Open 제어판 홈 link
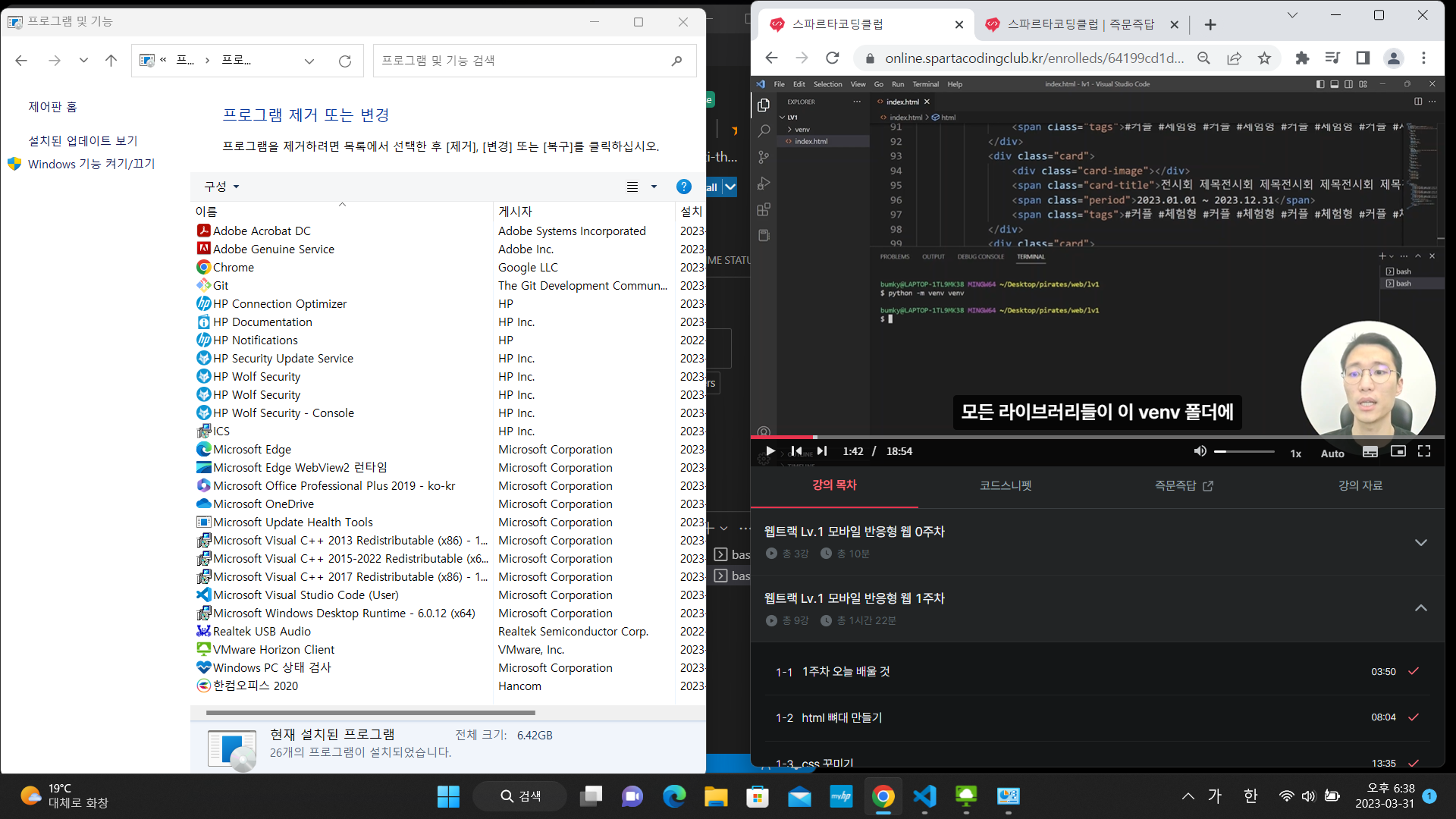1456x819 pixels. click(x=53, y=107)
